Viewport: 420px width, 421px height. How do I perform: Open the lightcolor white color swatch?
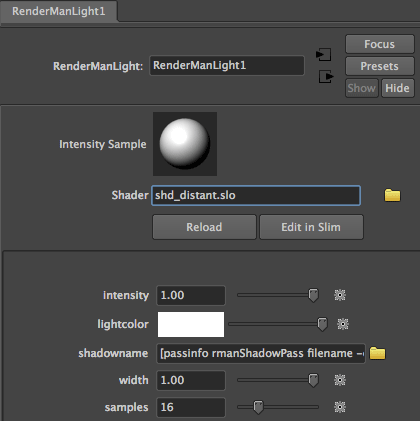tap(191, 324)
